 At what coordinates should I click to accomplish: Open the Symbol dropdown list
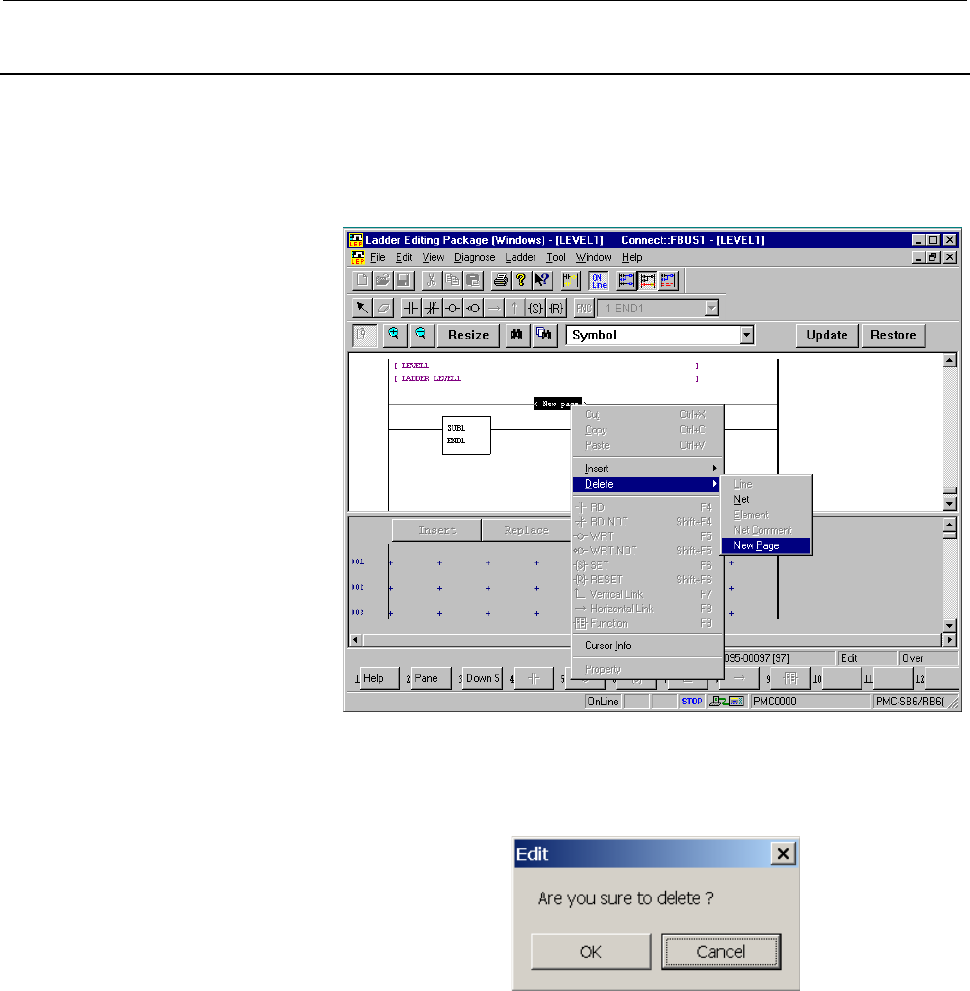(746, 335)
